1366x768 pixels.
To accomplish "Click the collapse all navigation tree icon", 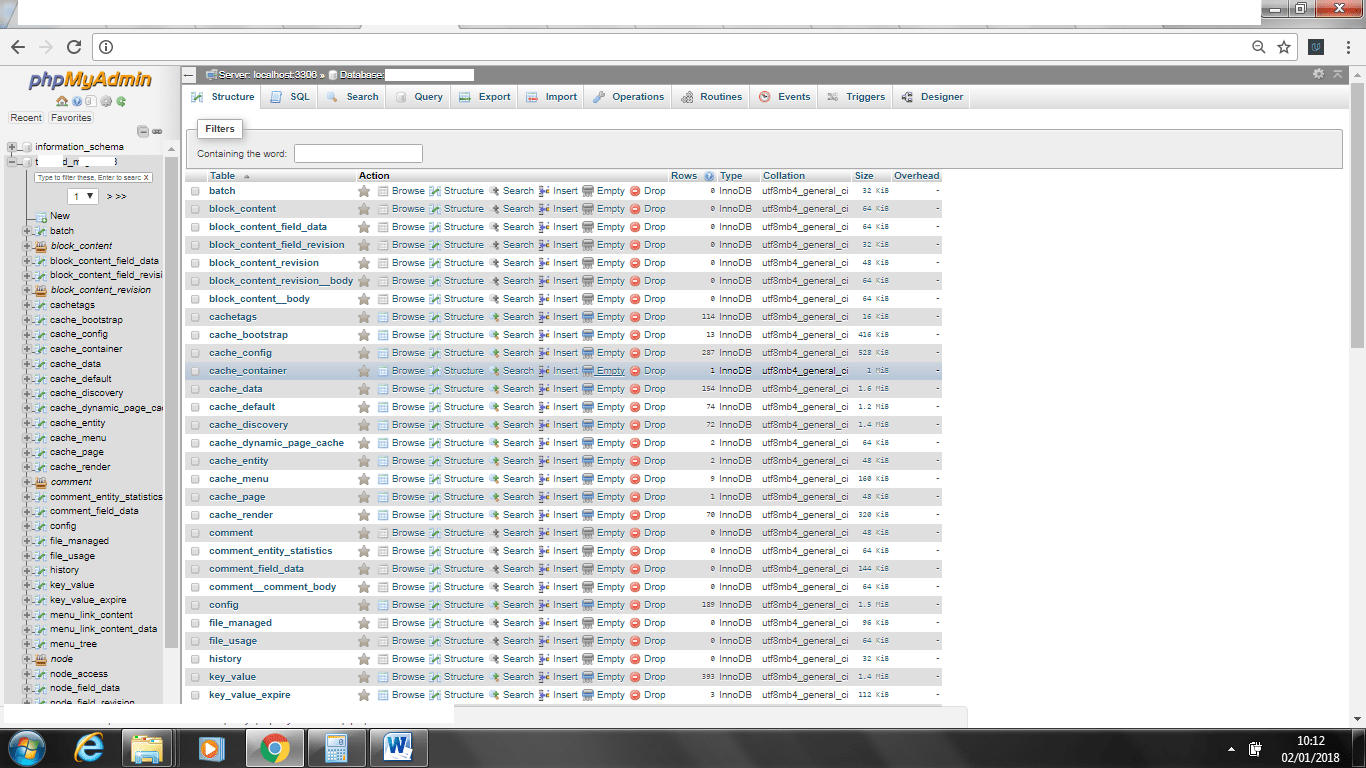I will (x=143, y=131).
